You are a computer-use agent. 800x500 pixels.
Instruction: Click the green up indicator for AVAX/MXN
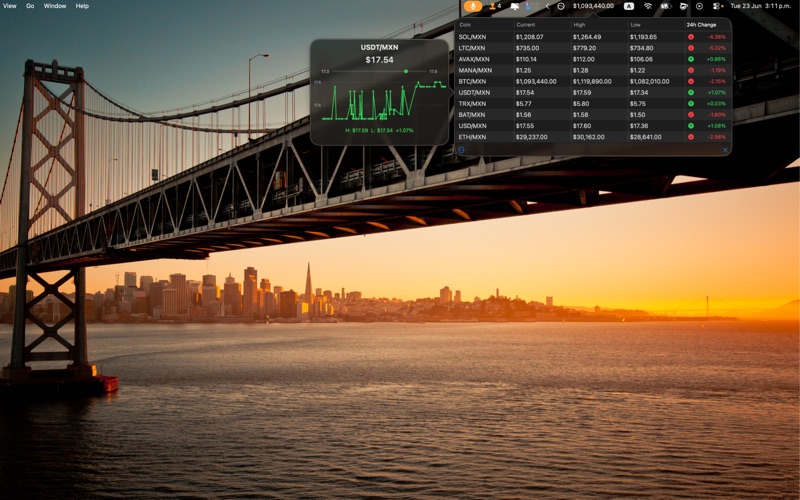[x=691, y=59]
